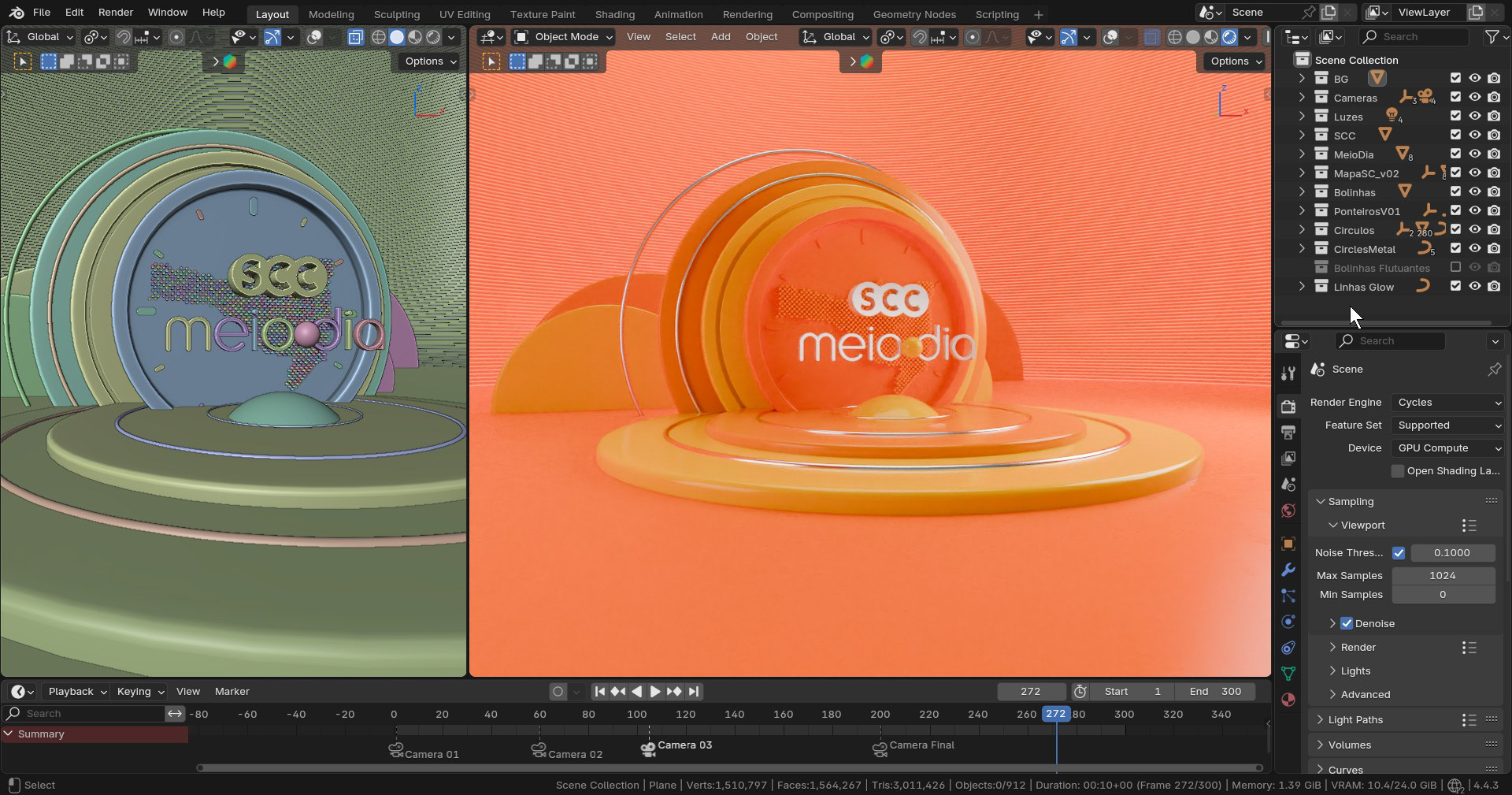
Task: Expand the MeioDia collection in outliner
Action: tap(1302, 154)
